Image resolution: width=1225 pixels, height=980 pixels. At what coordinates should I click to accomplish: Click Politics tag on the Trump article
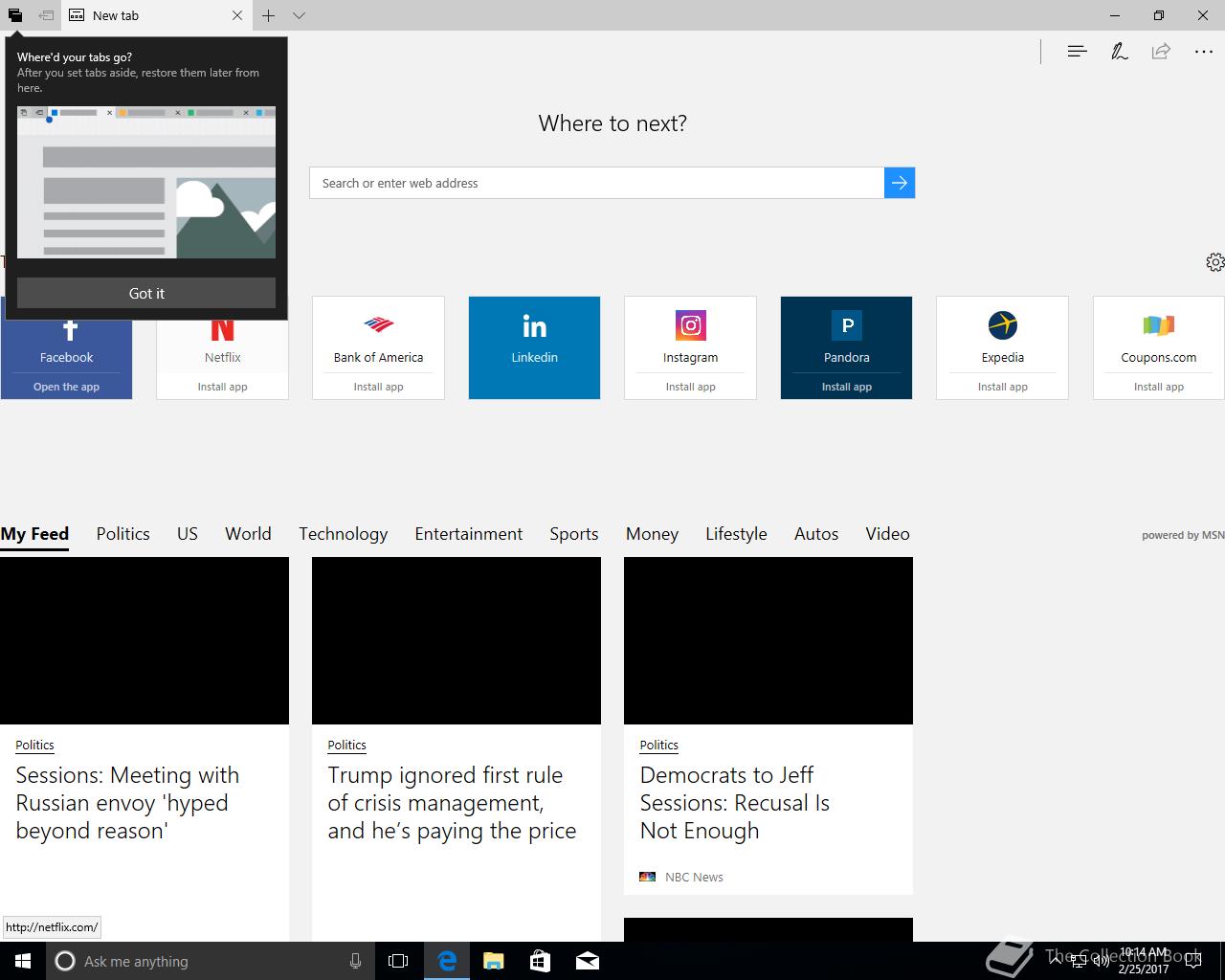346,745
